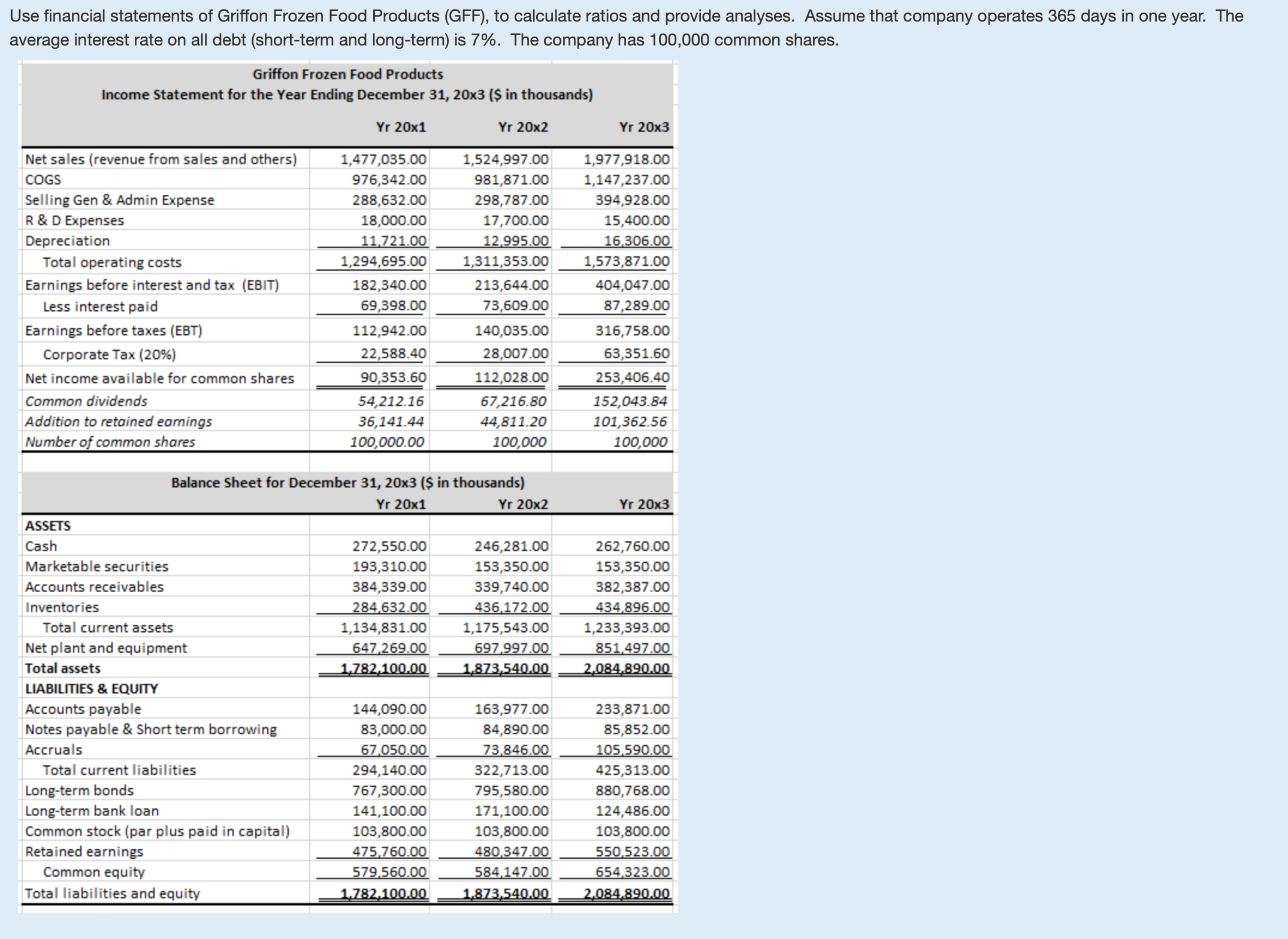Screen dimensions: 1288x939
Task: Select the Balance Sheet title bar
Action: click(x=347, y=482)
